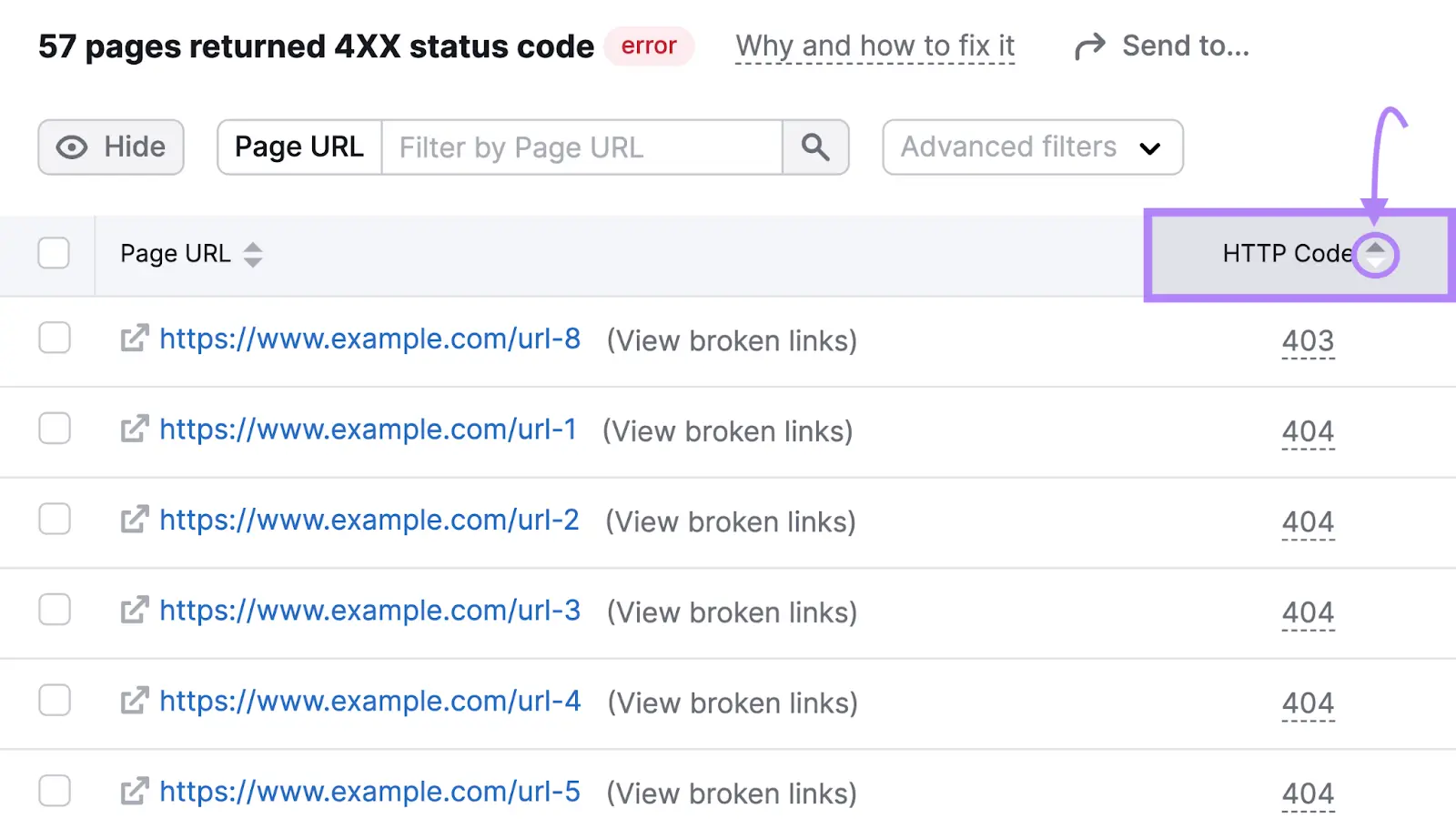Click the search magnifier icon
Image resolution: width=1456 pixels, height=839 pixels.
(x=814, y=147)
